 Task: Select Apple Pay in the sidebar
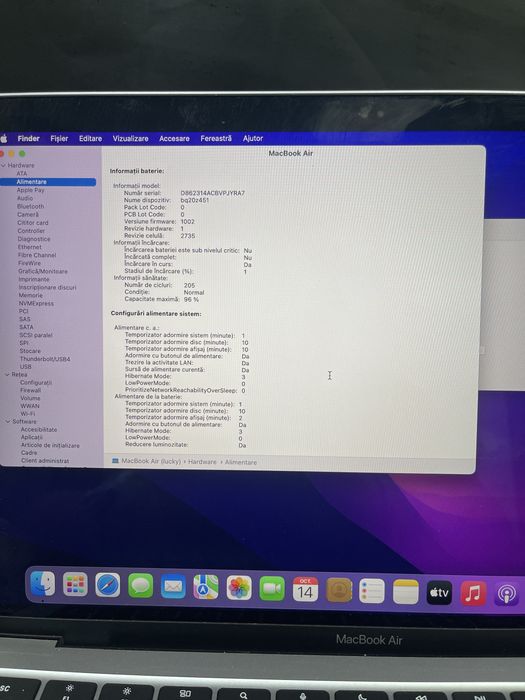pyautogui.click(x=30, y=190)
